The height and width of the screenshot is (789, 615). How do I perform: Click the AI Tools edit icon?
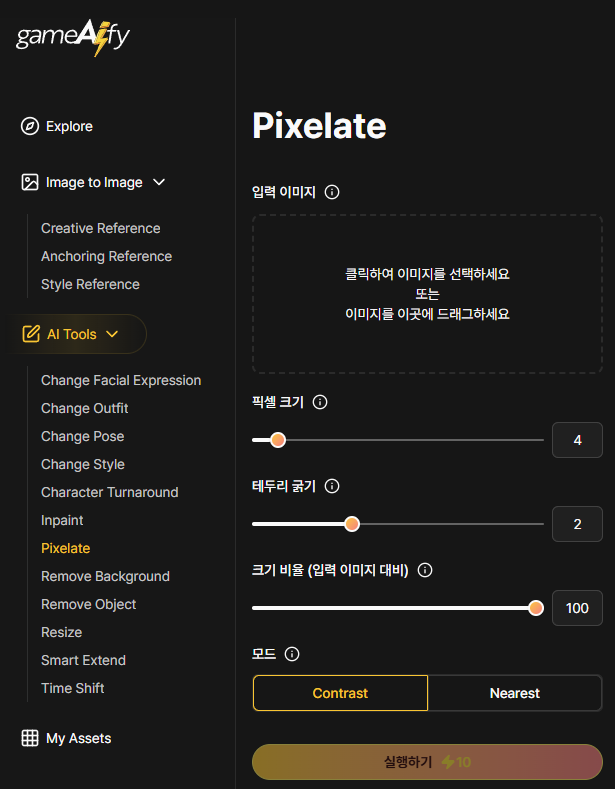point(31,334)
